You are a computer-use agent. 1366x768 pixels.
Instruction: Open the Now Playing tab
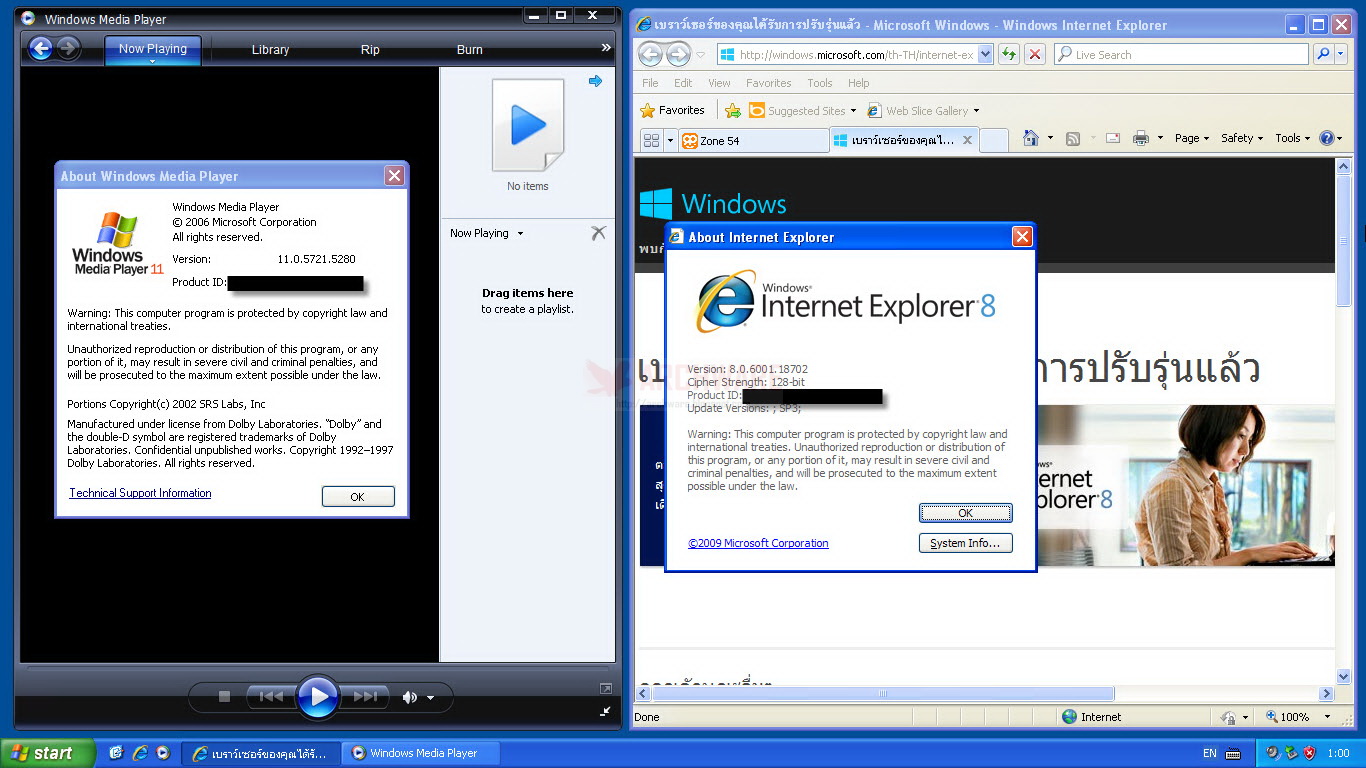[153, 50]
